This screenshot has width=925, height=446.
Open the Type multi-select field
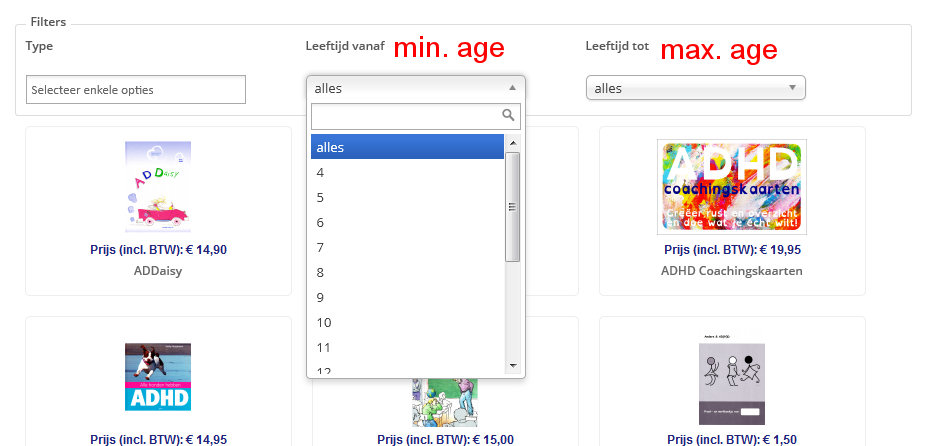[136, 90]
